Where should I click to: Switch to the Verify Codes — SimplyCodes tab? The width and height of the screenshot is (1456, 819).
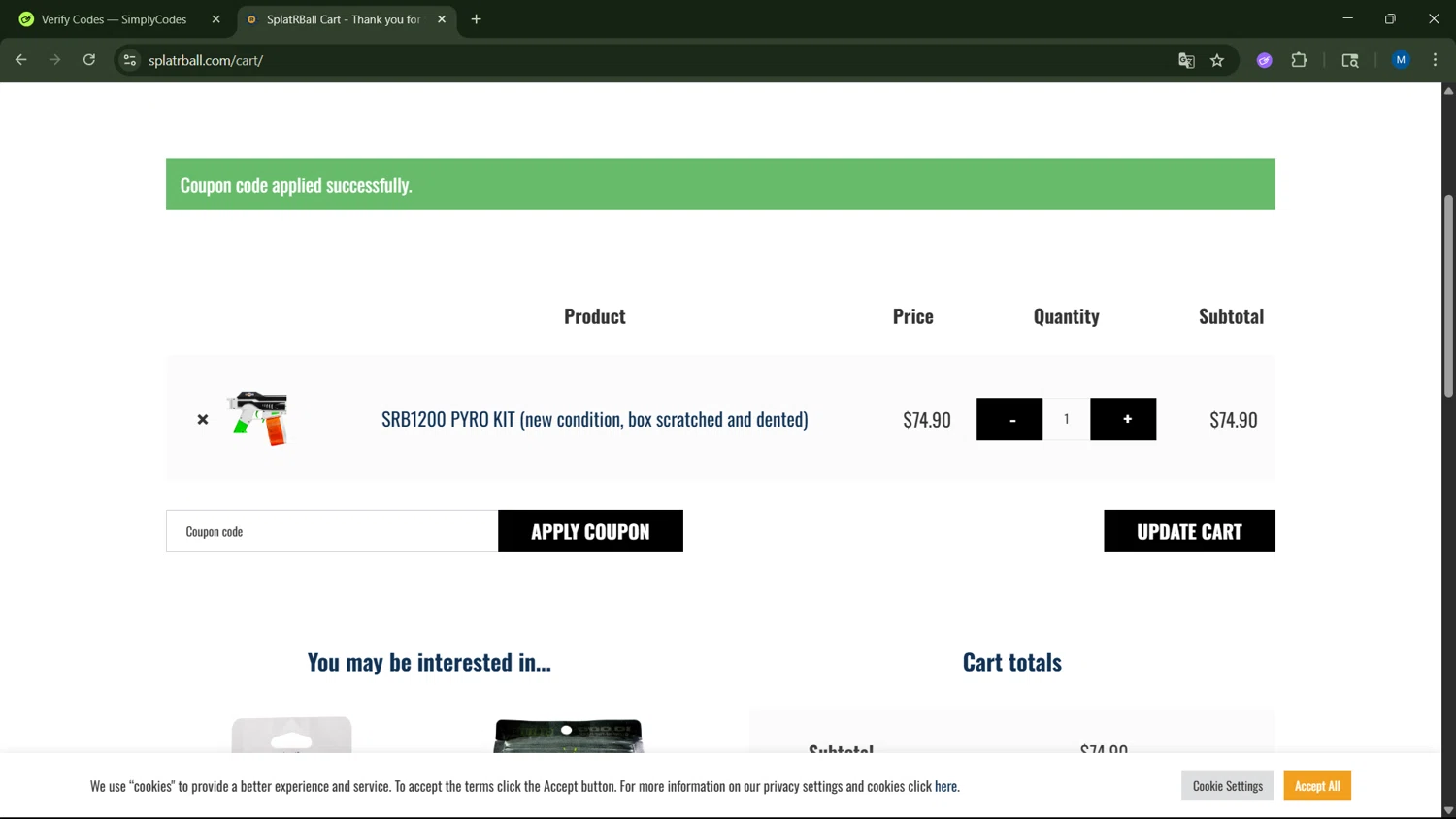(x=114, y=19)
